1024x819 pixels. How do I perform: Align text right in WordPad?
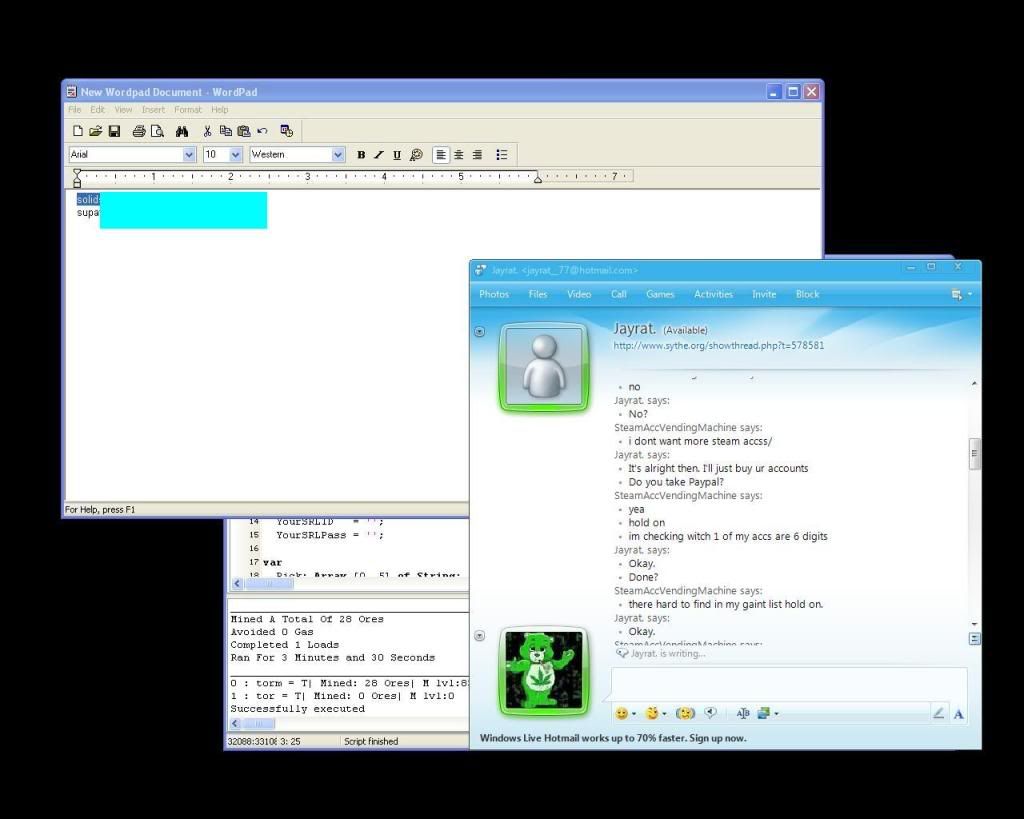(477, 155)
